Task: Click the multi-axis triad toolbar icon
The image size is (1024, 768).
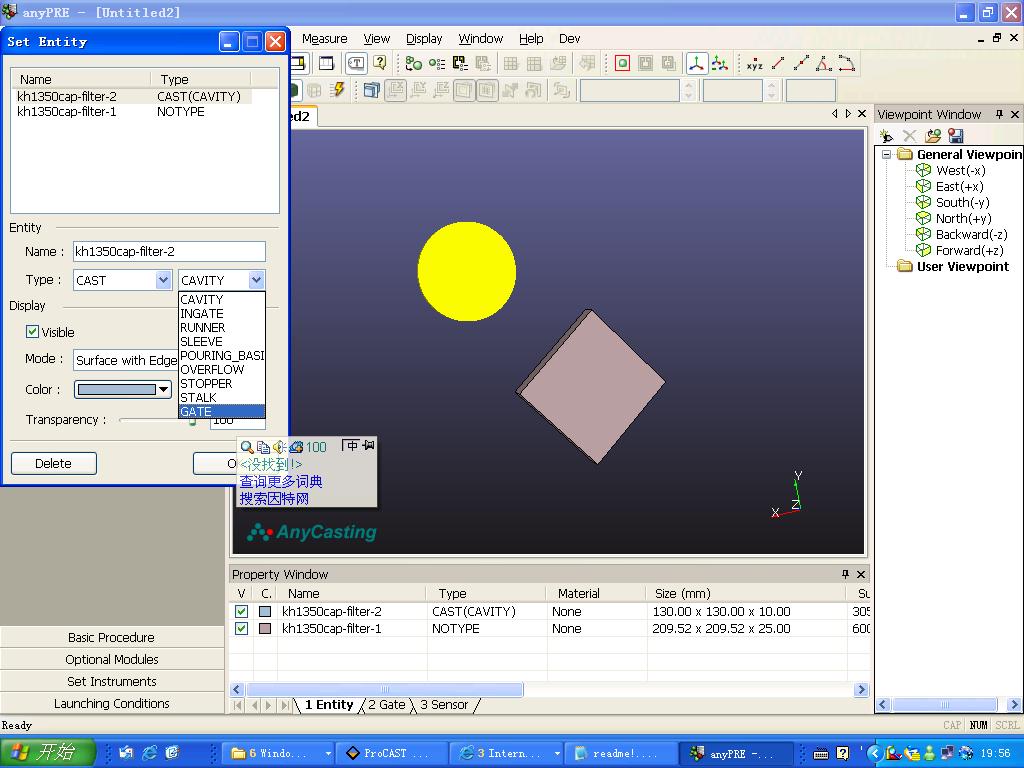Action: tap(720, 63)
